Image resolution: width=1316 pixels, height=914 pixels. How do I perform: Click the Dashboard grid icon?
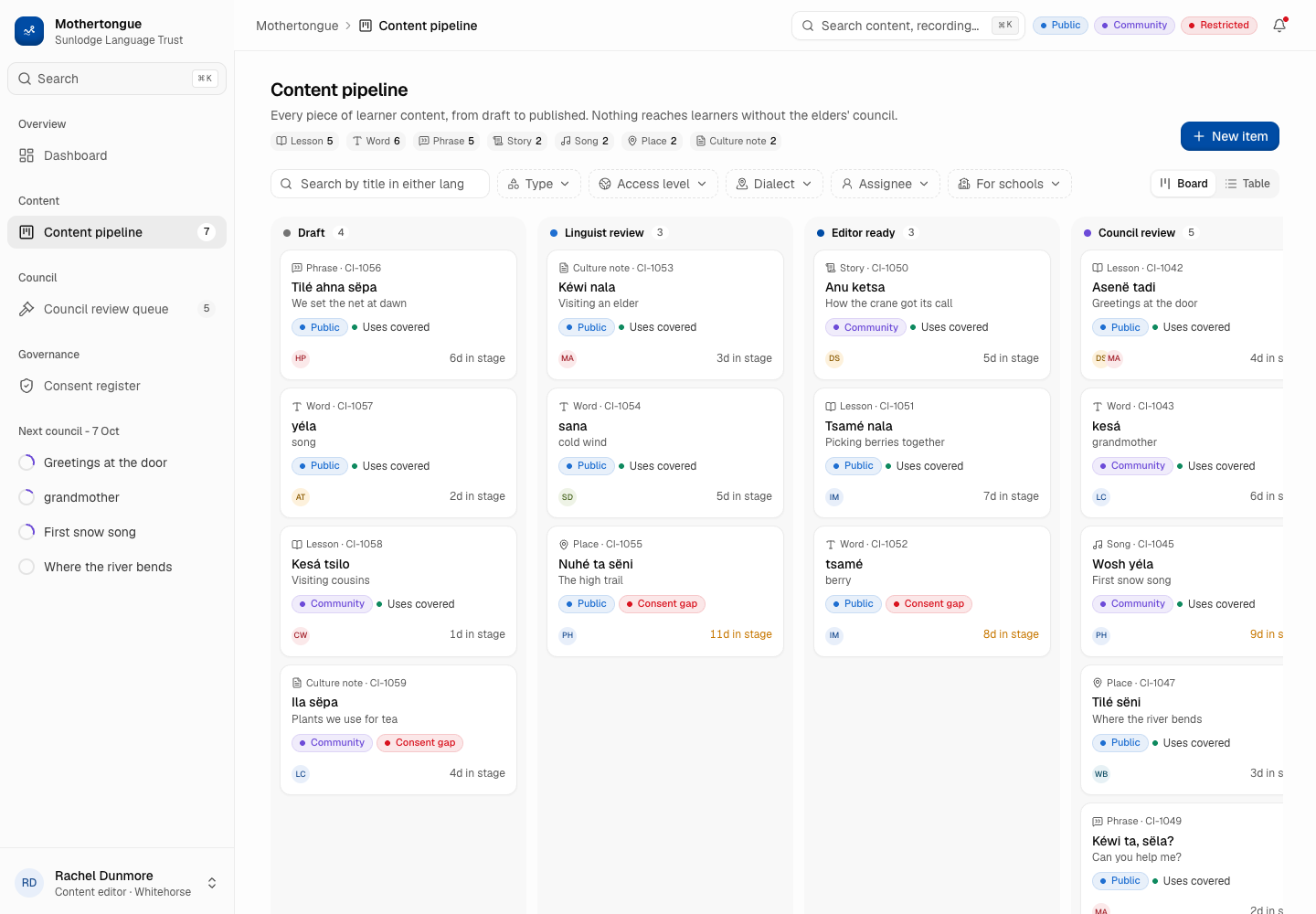pos(27,155)
